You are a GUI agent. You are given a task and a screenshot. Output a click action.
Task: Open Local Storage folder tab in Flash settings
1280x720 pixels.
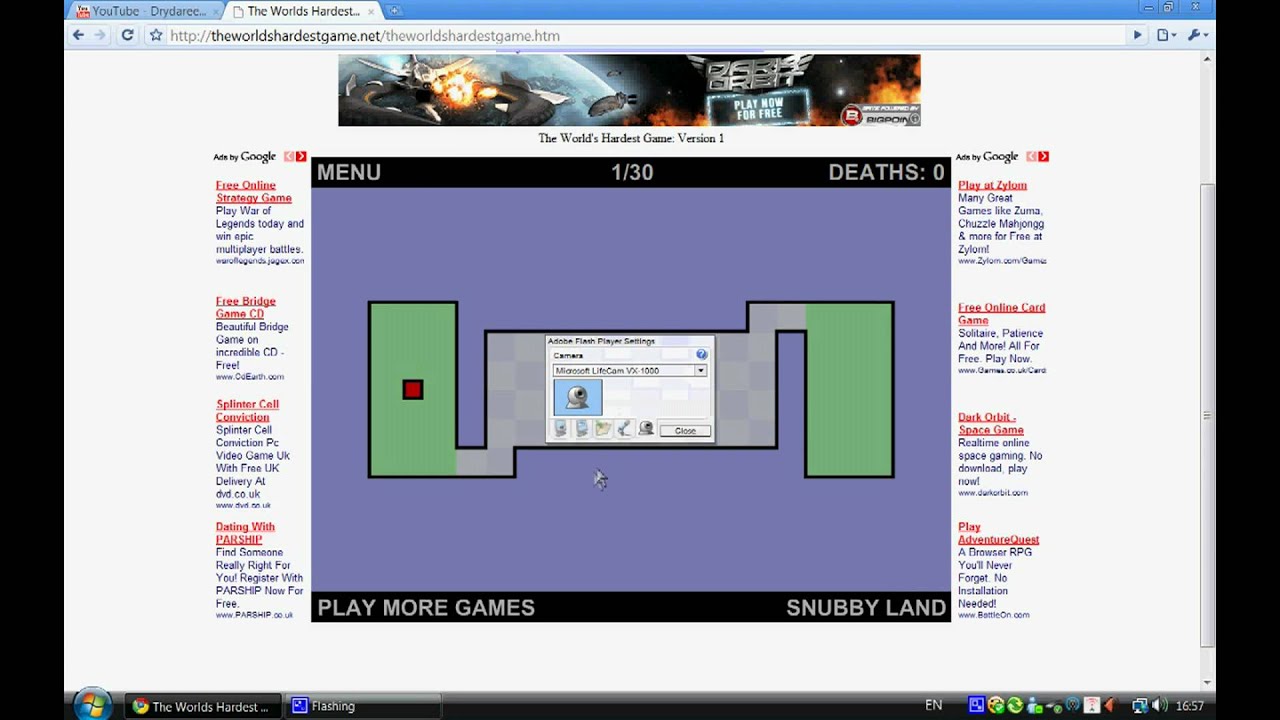[x=603, y=428]
